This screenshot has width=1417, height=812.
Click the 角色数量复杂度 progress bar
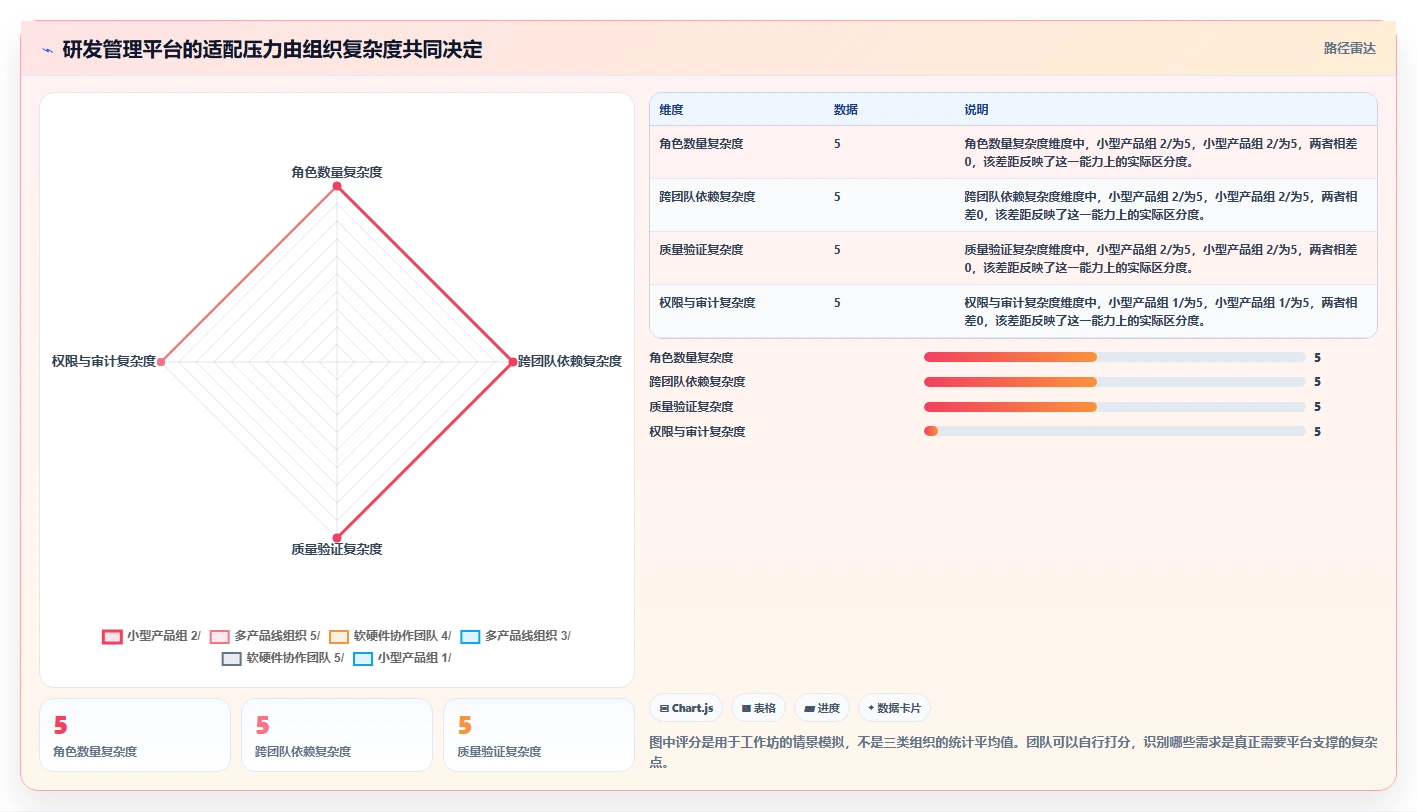point(1114,357)
